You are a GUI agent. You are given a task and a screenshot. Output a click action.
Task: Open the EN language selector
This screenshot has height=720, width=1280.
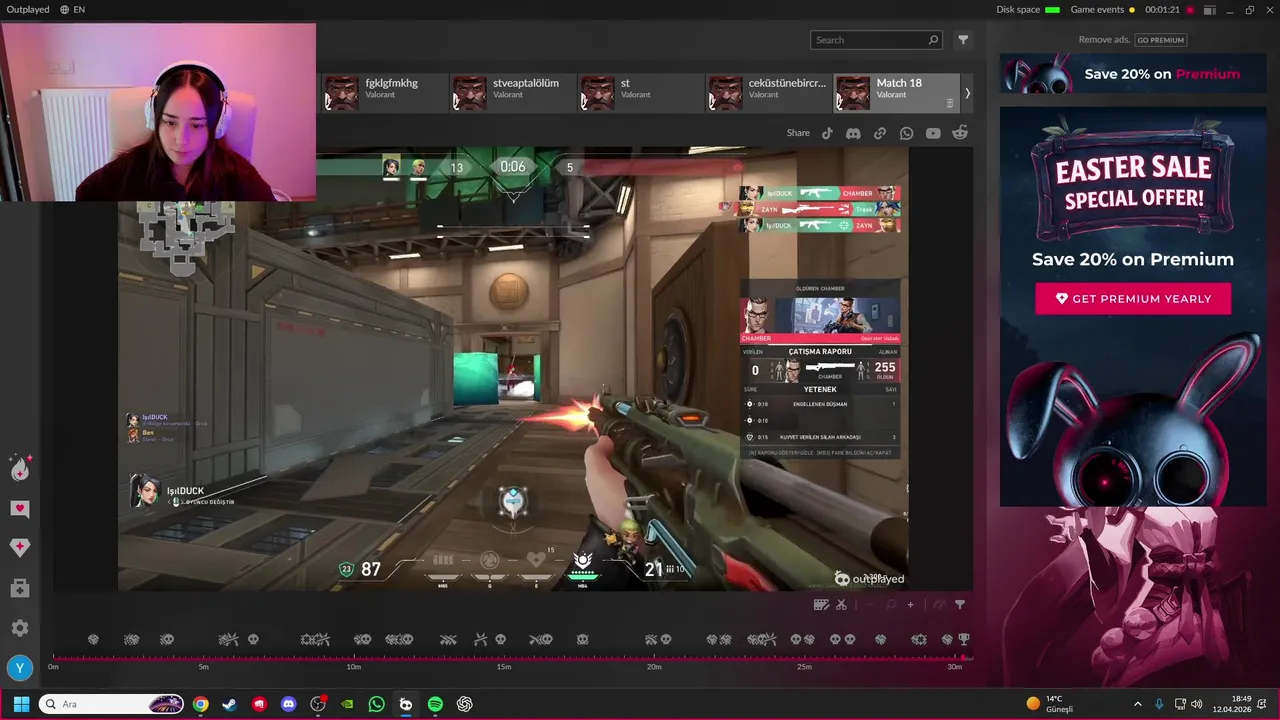72,9
